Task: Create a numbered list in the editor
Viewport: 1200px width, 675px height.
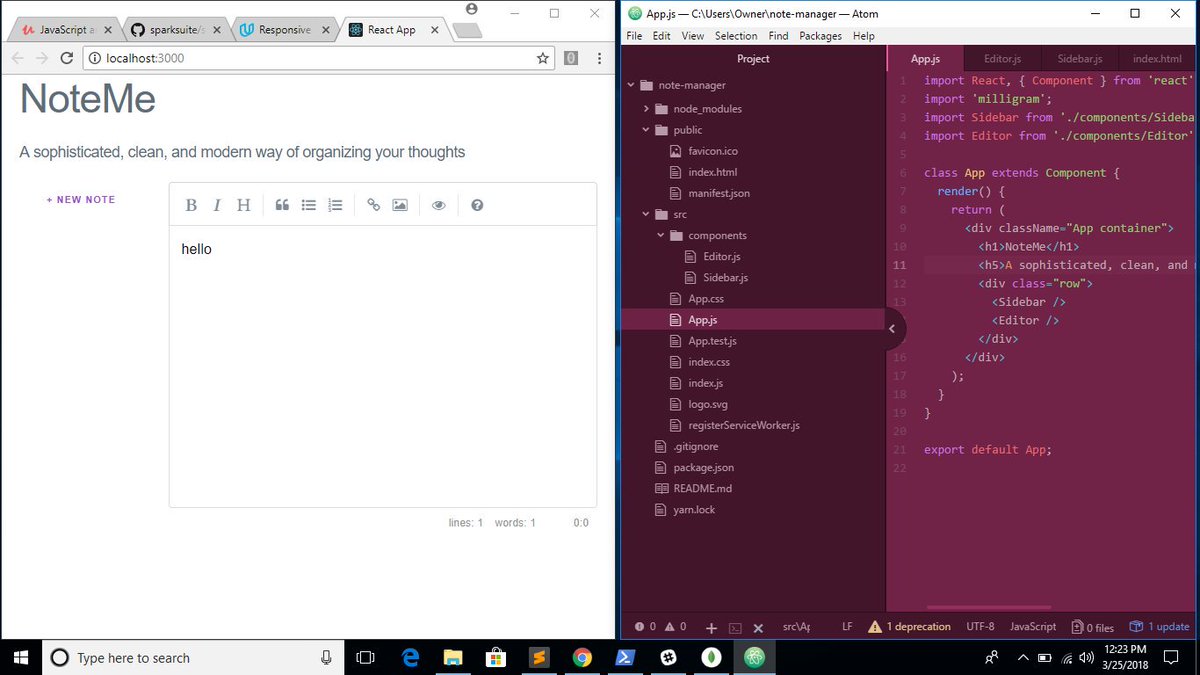Action: point(336,205)
